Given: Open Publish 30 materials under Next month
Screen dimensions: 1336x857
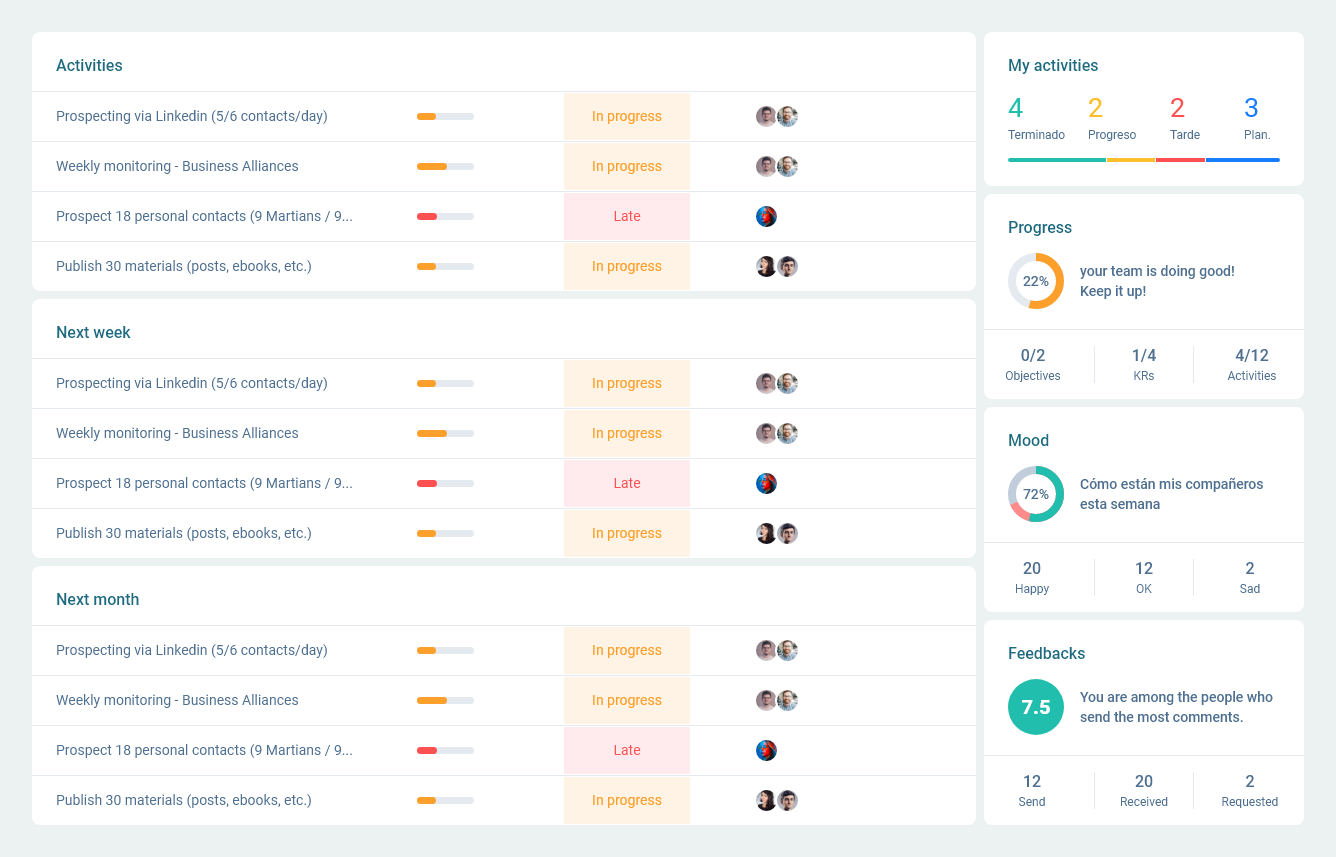Looking at the screenshot, I should pos(184,801).
